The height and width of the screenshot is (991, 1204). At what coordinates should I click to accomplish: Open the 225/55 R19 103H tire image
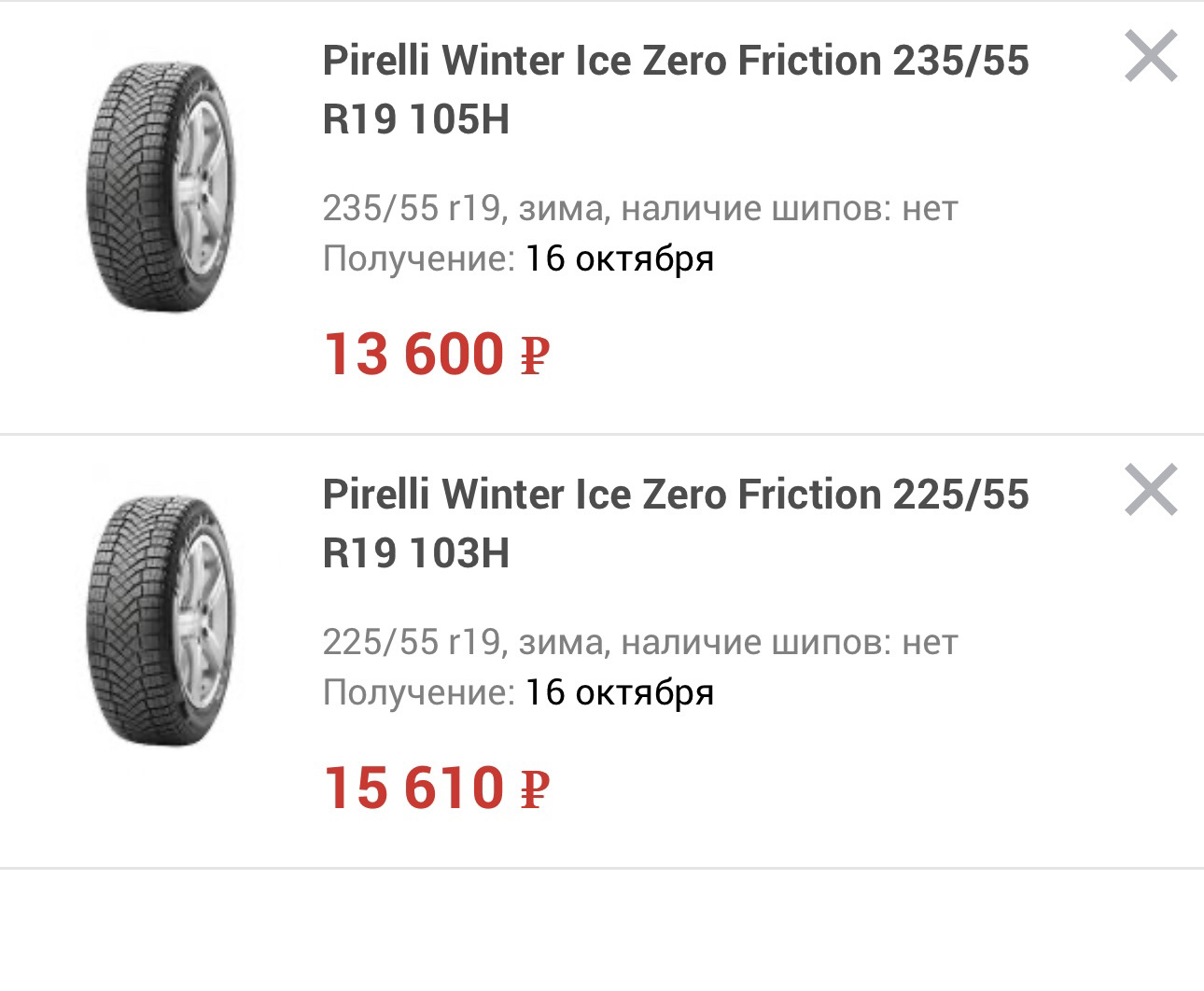(x=162, y=621)
